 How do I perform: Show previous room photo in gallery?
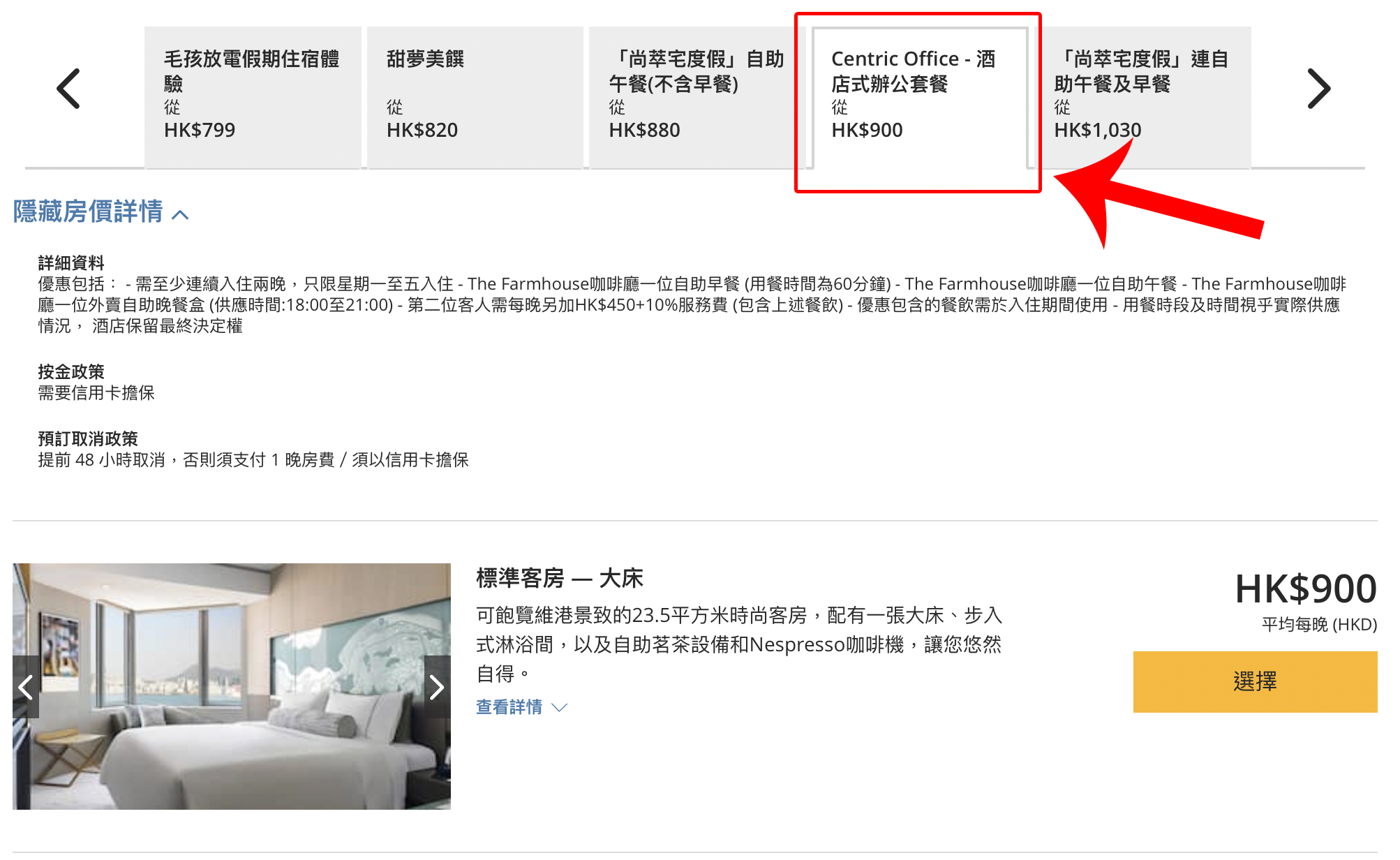tap(26, 687)
